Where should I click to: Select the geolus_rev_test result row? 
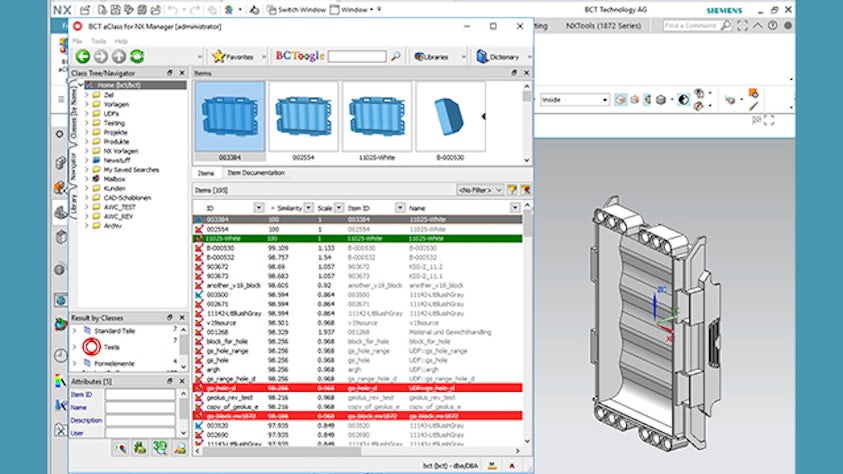tap(358, 398)
